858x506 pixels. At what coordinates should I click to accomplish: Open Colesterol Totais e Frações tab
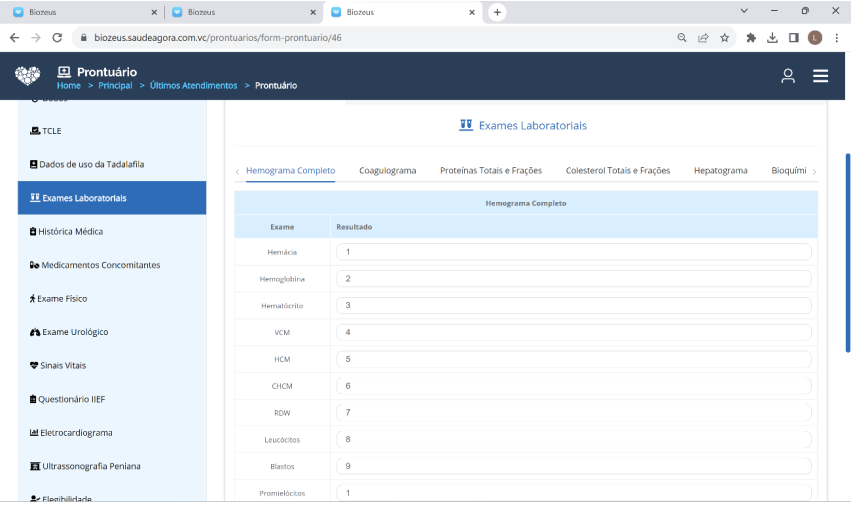coord(617,171)
